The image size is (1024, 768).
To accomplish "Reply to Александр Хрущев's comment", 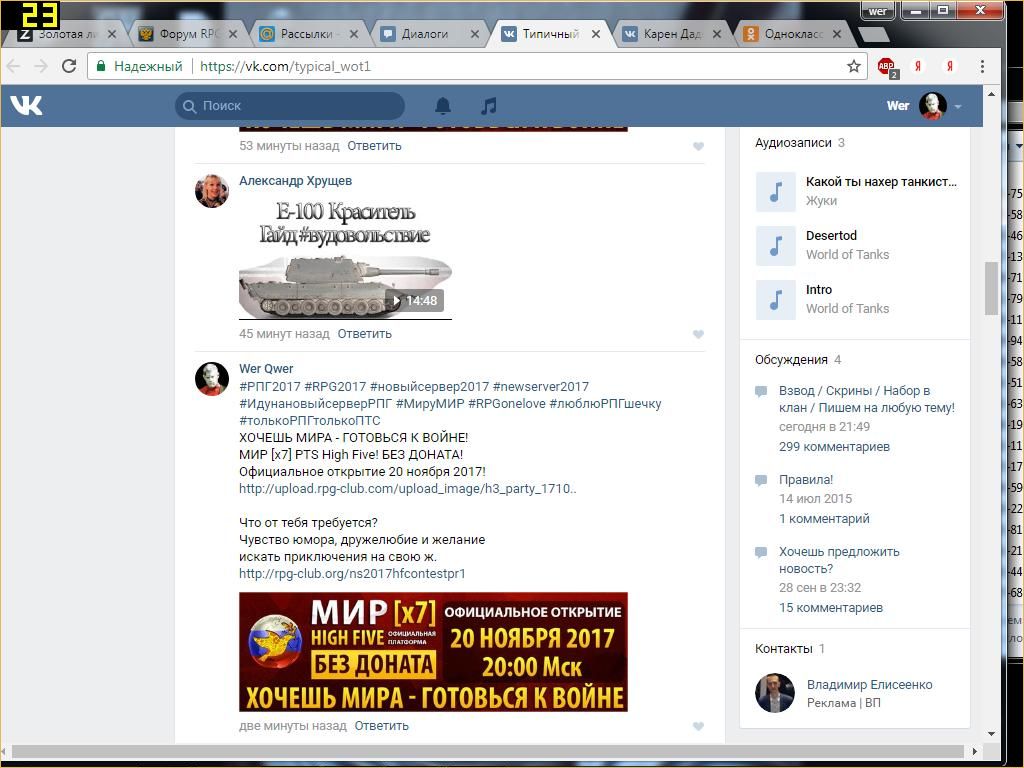I will (x=364, y=334).
